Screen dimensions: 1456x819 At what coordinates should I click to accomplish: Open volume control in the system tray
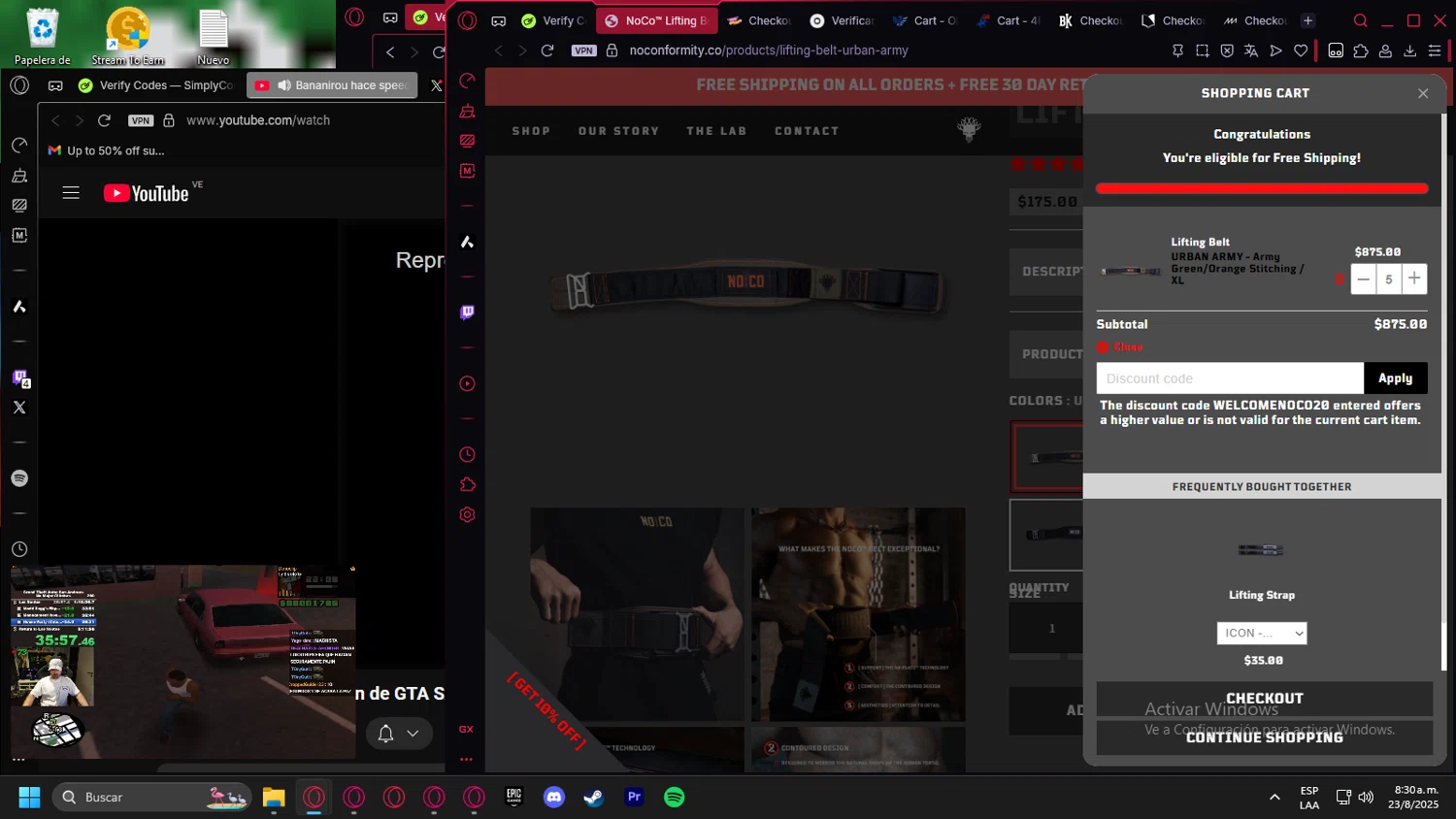pos(1367,798)
